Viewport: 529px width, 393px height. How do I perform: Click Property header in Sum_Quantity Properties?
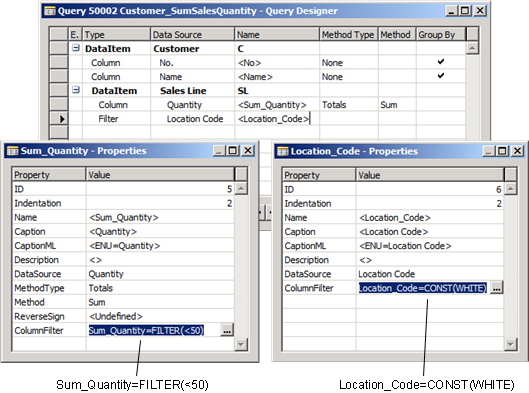(49, 175)
